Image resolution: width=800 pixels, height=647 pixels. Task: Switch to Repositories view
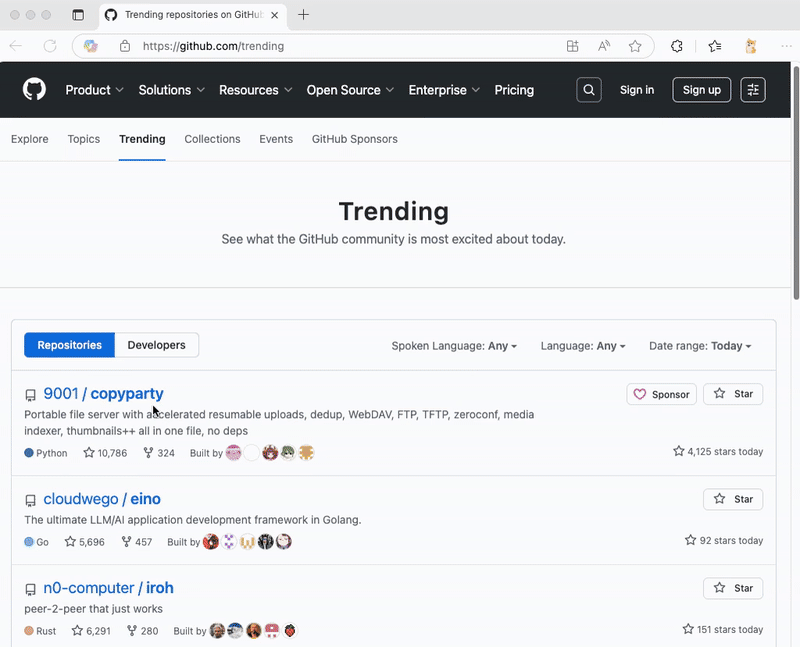click(x=69, y=345)
